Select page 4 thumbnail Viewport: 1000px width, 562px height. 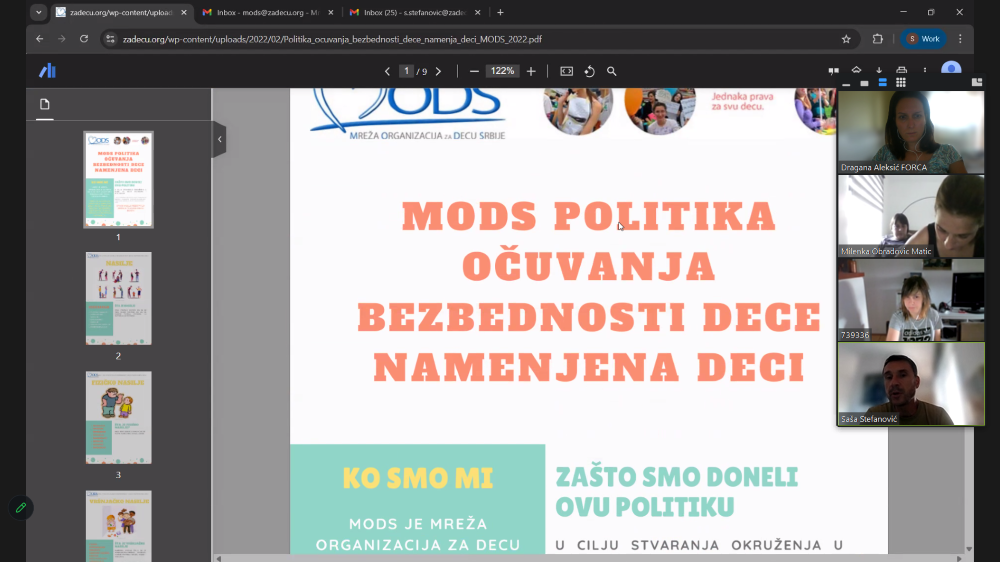(x=119, y=526)
